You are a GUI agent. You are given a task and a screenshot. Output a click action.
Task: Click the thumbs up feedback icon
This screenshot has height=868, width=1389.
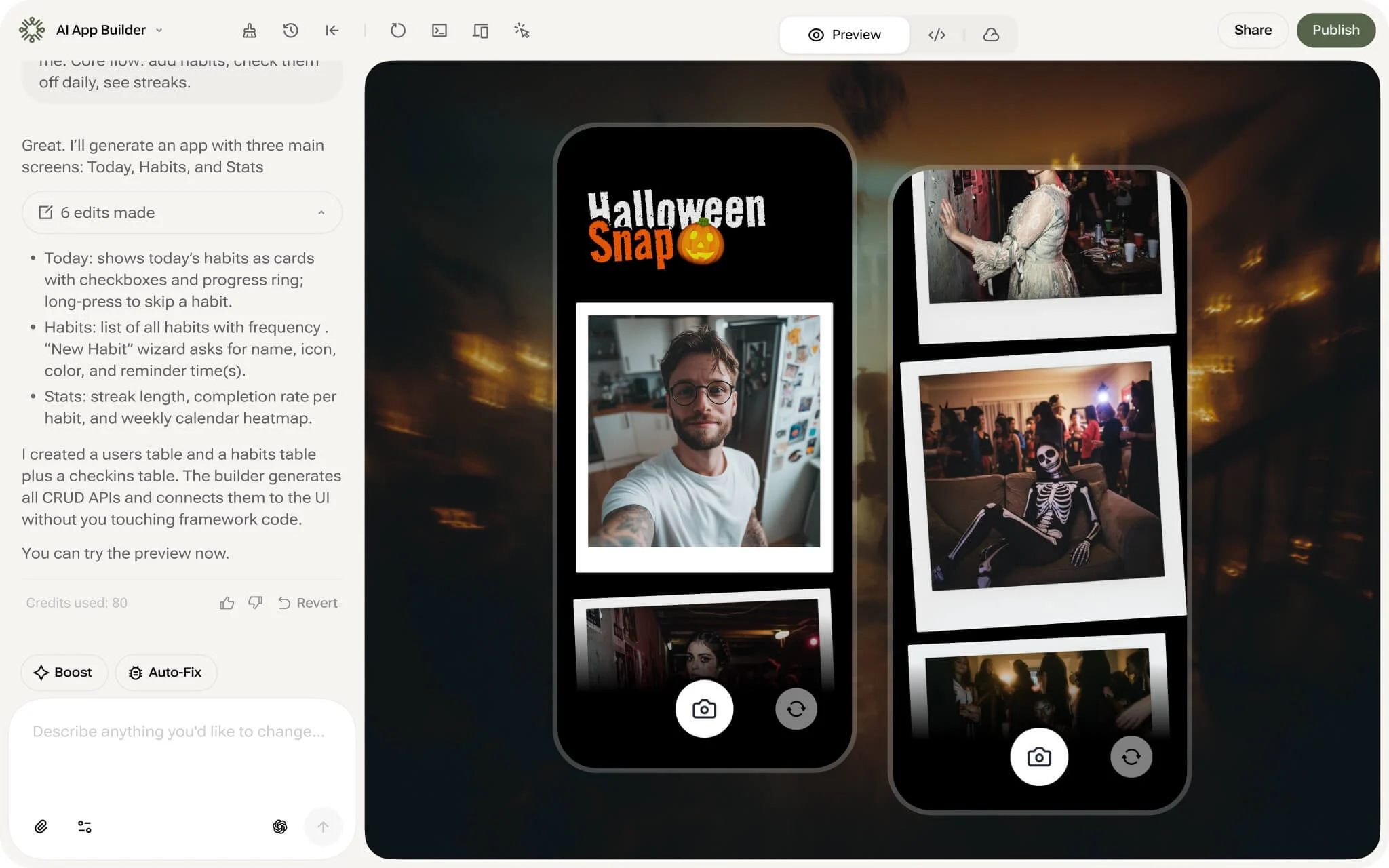(x=227, y=603)
